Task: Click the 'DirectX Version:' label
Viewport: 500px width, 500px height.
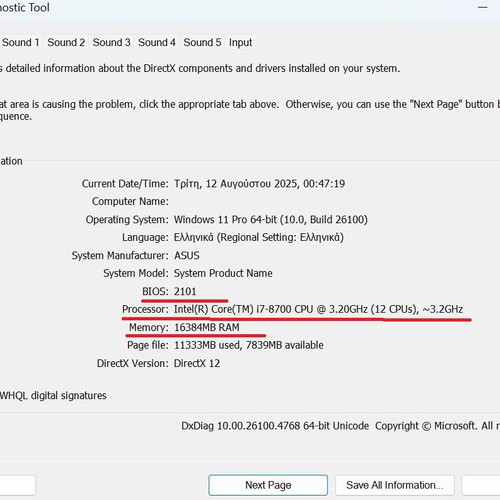Action: point(133,363)
